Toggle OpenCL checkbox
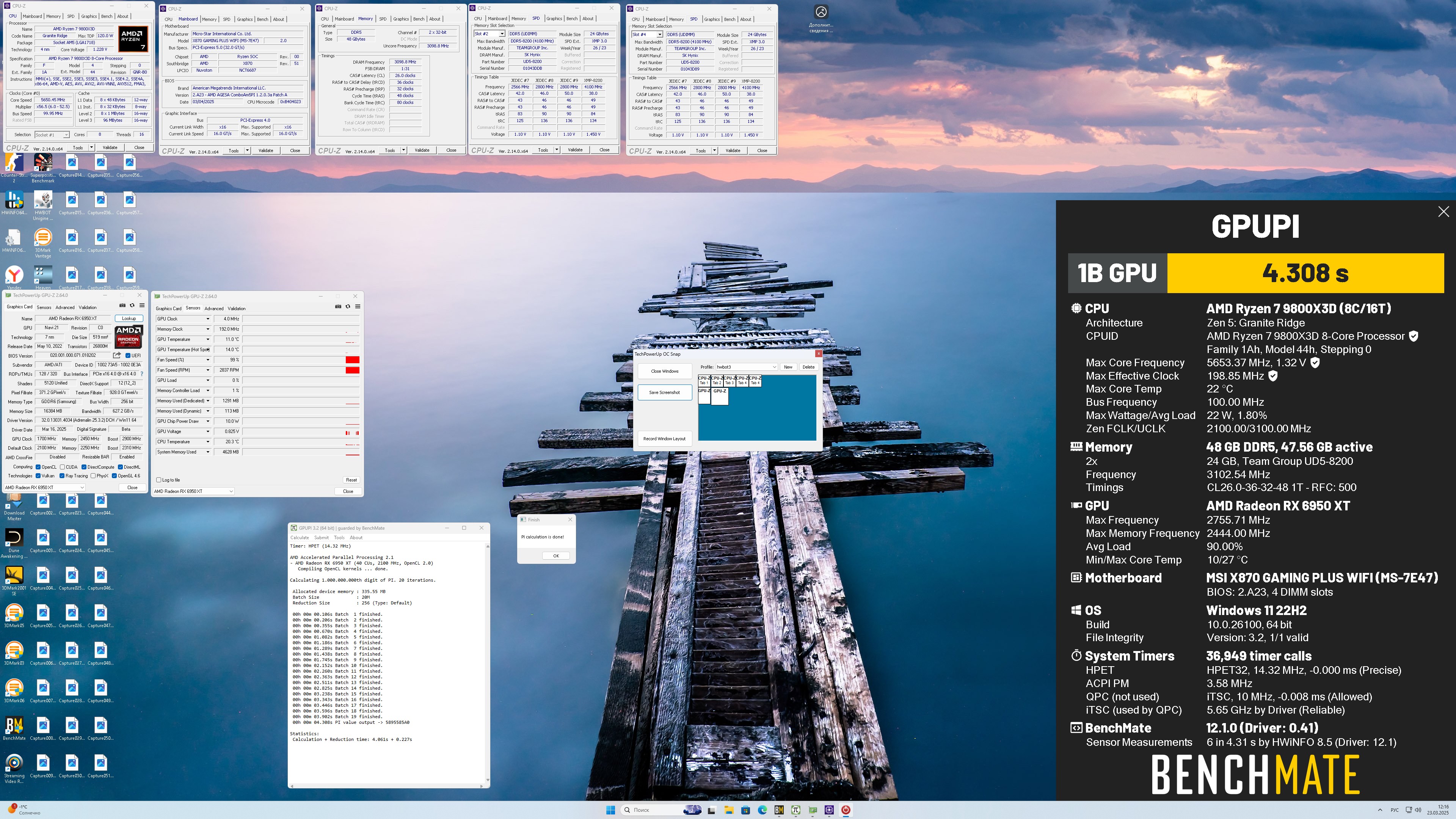This screenshot has width=1456, height=819. coord(38,467)
